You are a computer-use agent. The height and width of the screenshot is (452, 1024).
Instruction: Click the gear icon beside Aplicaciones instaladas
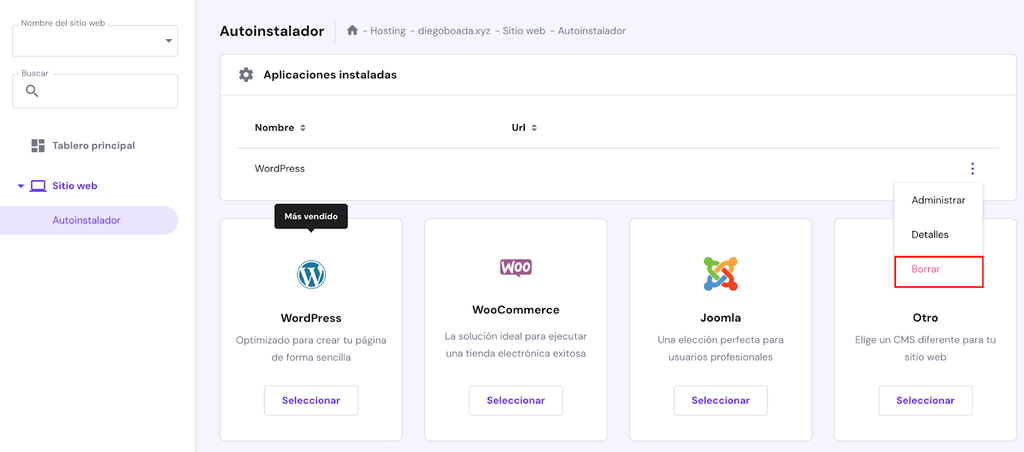(x=246, y=75)
